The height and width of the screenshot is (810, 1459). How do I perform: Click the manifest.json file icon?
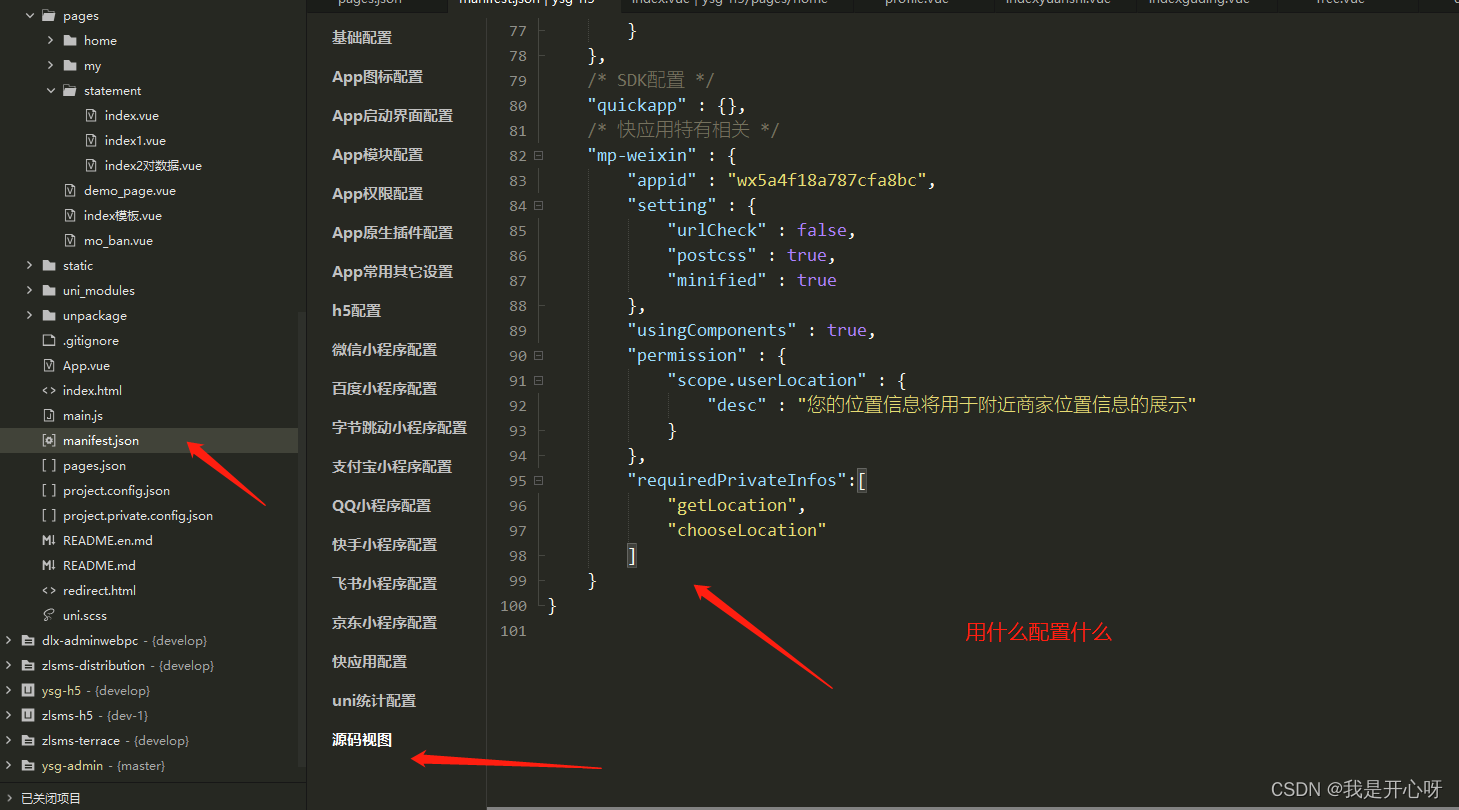point(49,441)
